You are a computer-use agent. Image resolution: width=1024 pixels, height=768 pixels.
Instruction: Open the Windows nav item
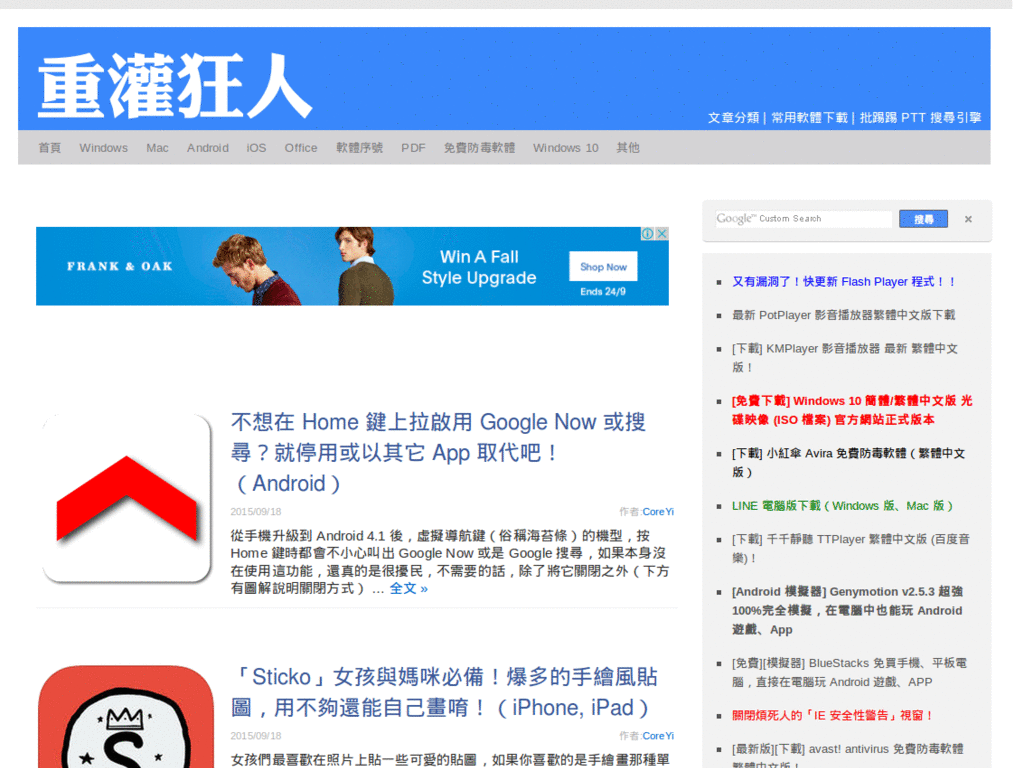tap(103, 148)
